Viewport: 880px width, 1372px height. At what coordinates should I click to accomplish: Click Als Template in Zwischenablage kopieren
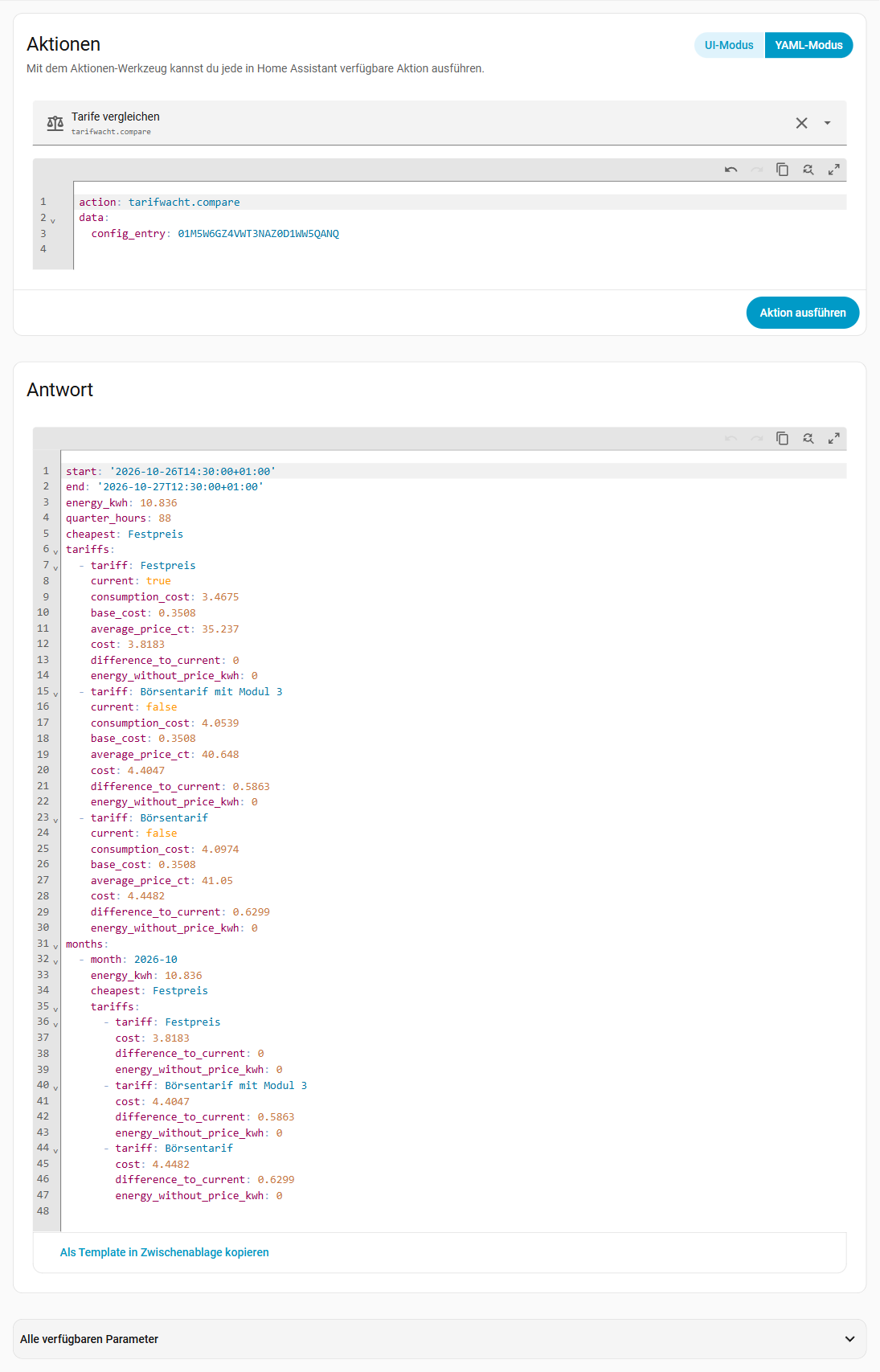pos(164,1252)
